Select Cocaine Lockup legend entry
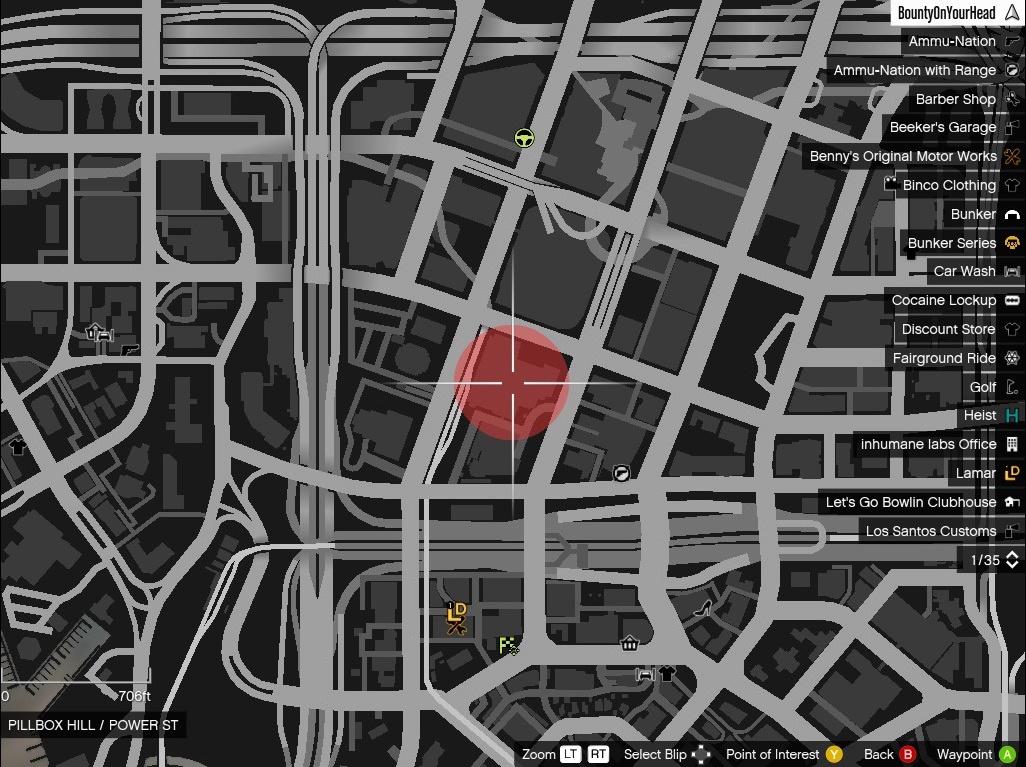1026x767 pixels. (x=943, y=300)
